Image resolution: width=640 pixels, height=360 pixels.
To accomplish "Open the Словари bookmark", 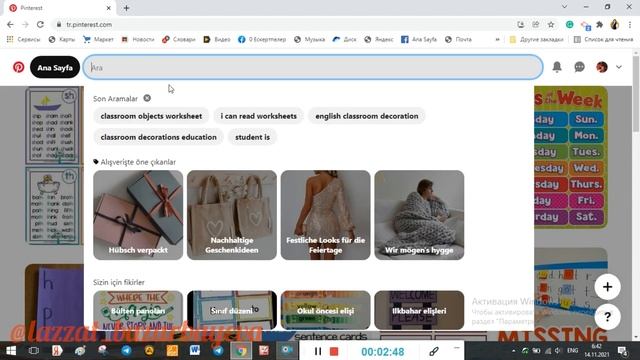I will click(179, 39).
